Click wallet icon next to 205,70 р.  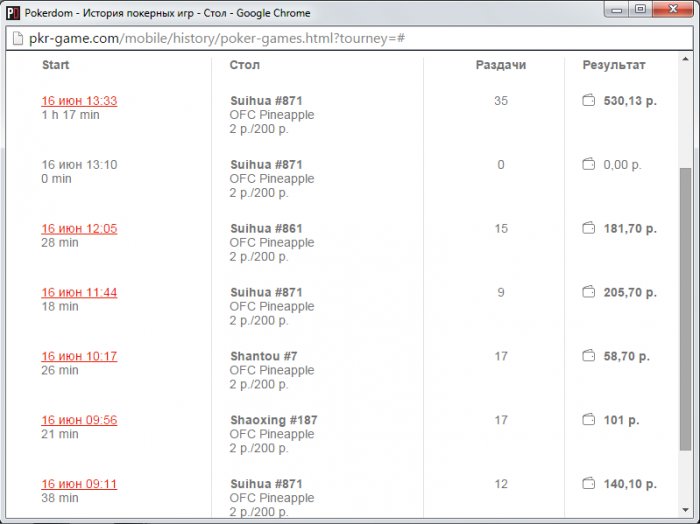coord(588,291)
